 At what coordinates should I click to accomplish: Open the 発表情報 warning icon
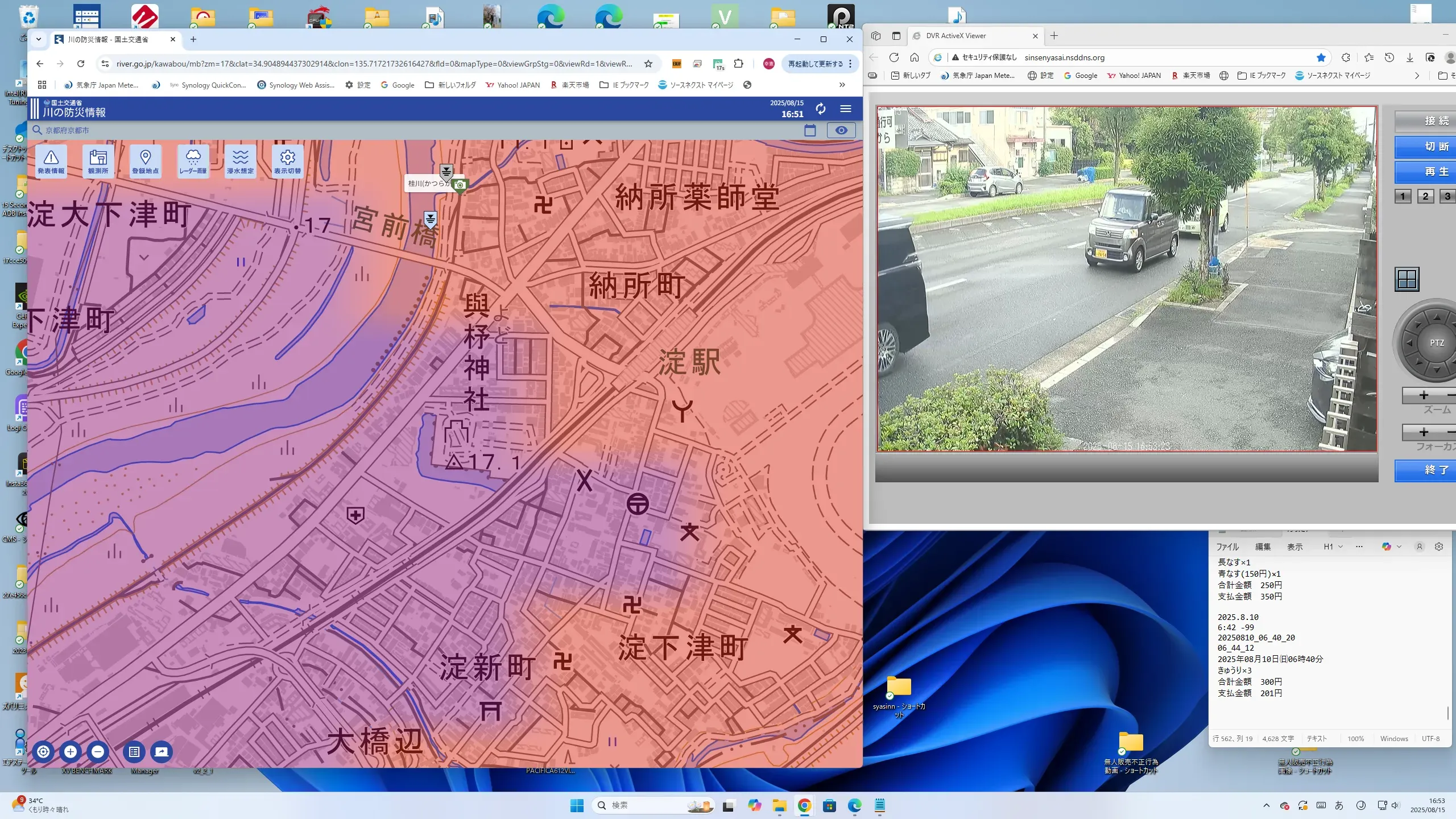(x=51, y=161)
